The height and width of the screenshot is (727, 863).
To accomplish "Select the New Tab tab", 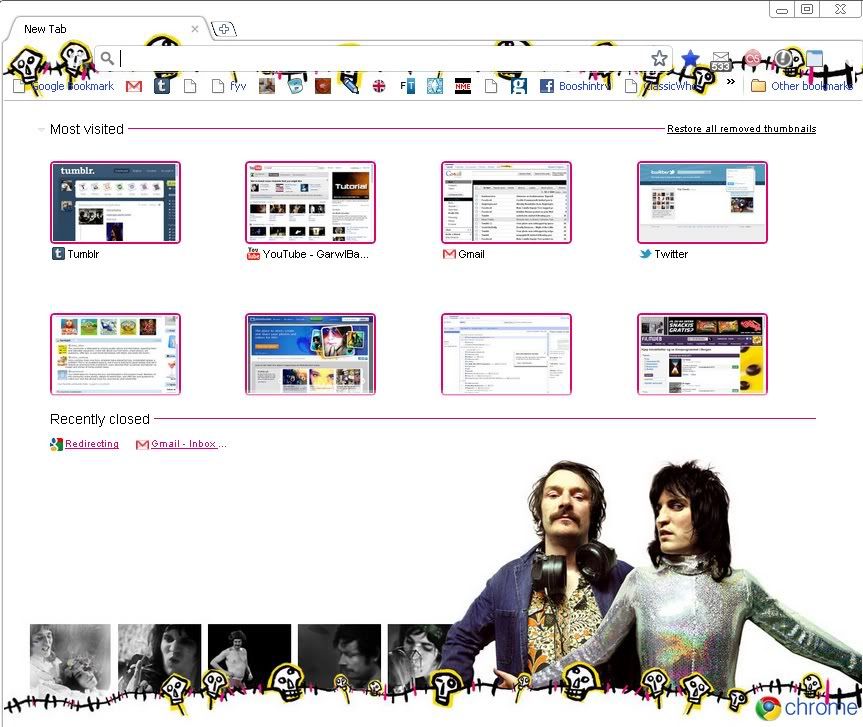I will 100,29.
